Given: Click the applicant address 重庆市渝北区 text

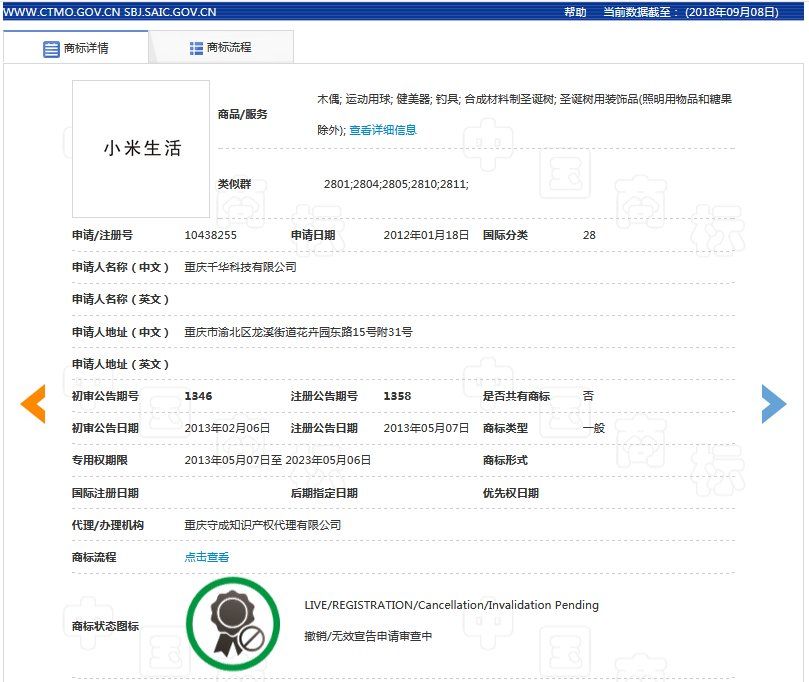Looking at the screenshot, I should pyautogui.click(x=298, y=332).
